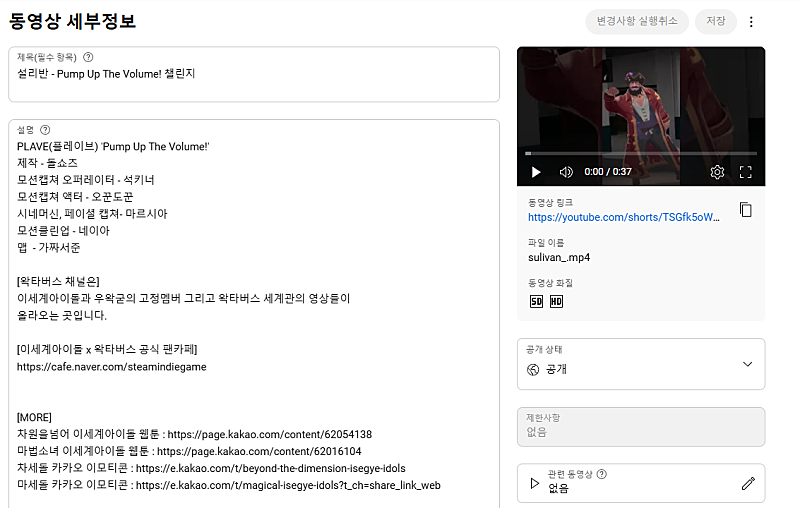Screen dimensions: 800x508
Task: Click the [MORE] line in description
Action: tap(34, 417)
